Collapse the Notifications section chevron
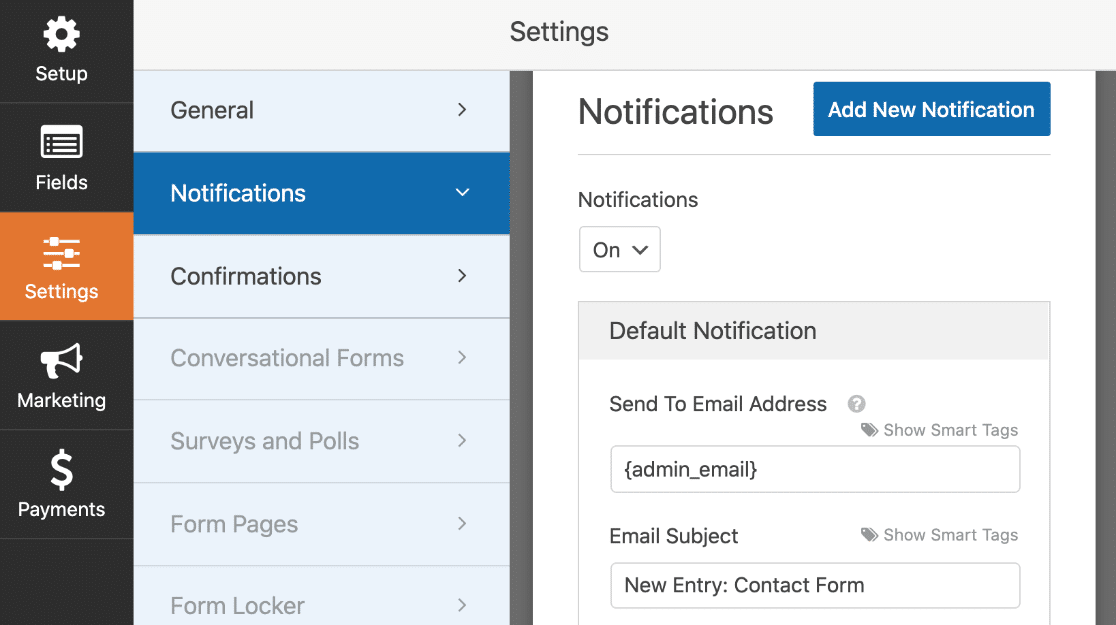Screen dimensions: 1116x625 tap(462, 193)
